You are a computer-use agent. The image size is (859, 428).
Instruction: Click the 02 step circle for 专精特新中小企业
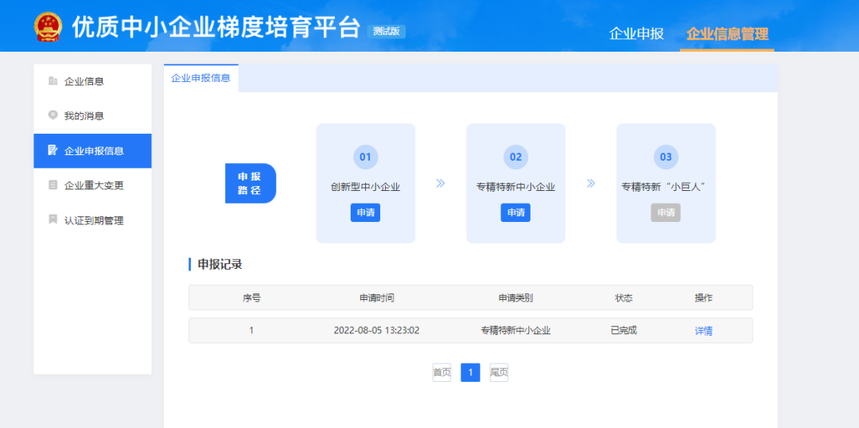point(515,157)
